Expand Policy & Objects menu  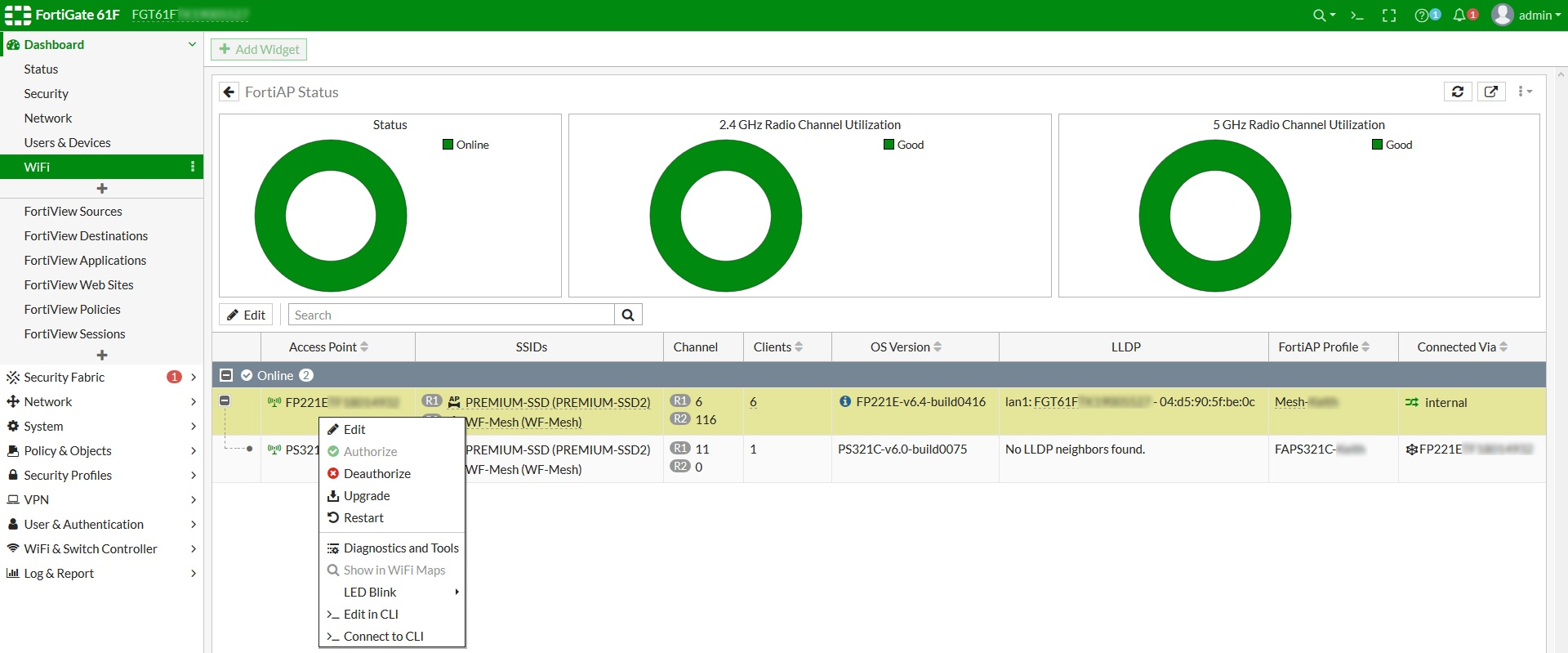[x=194, y=450]
